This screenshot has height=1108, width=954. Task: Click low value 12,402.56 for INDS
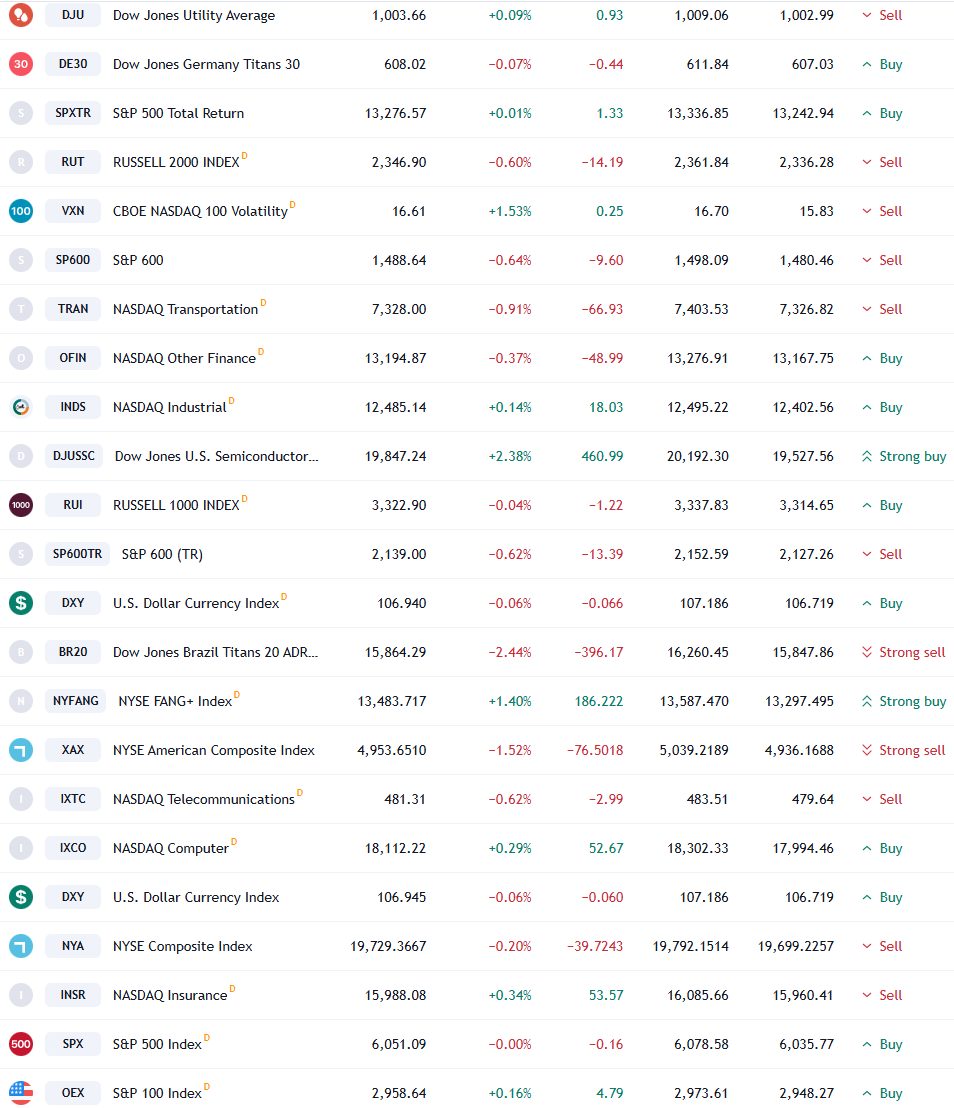tap(803, 408)
